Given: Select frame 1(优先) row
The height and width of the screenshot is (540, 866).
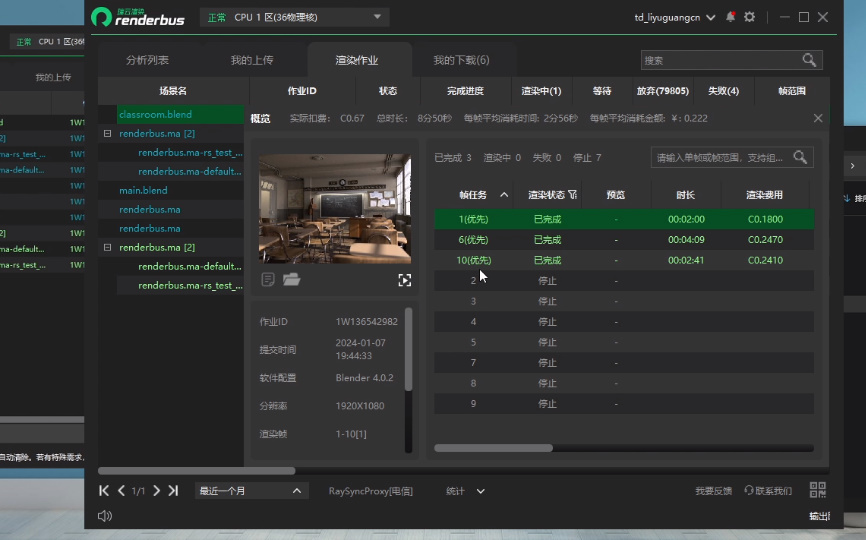Looking at the screenshot, I should [x=624, y=219].
